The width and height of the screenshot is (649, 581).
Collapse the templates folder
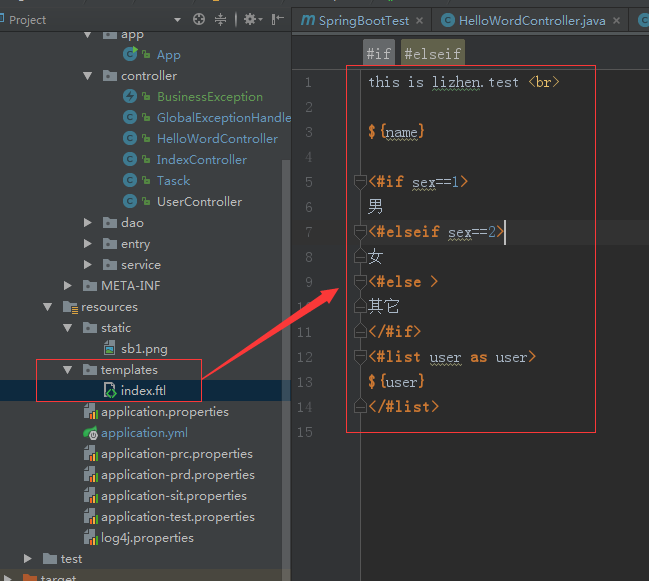[67, 370]
